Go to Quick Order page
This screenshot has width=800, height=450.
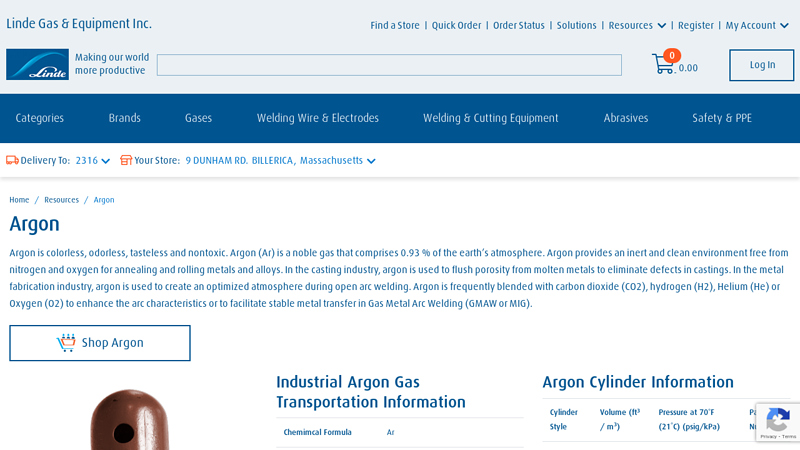[456, 25]
